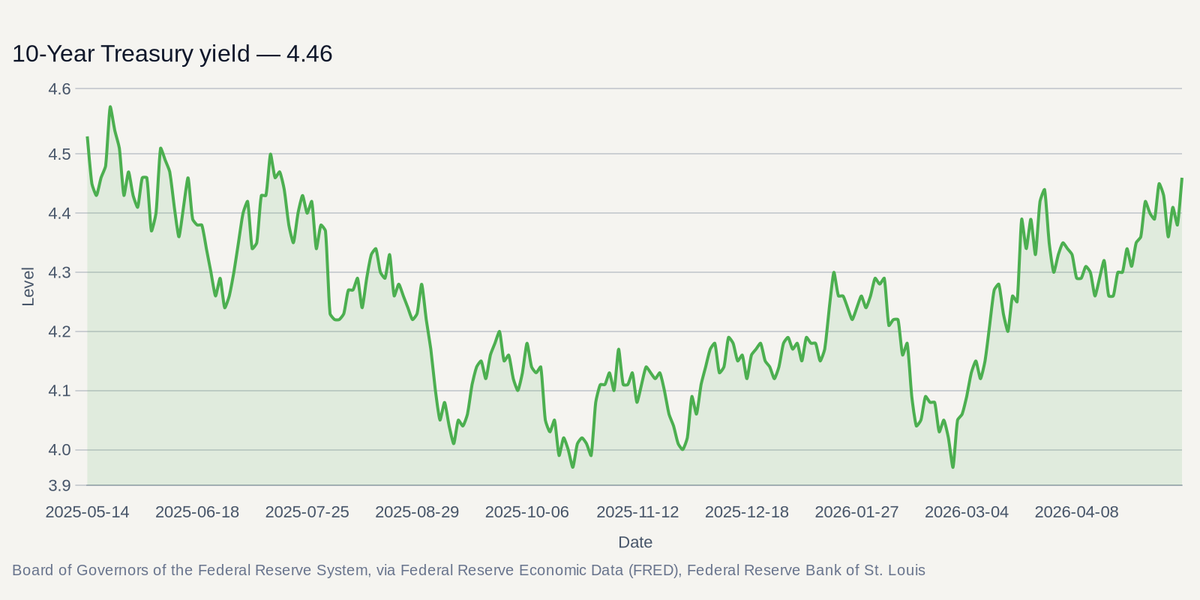Click the y-axis value 4.5

[60, 154]
